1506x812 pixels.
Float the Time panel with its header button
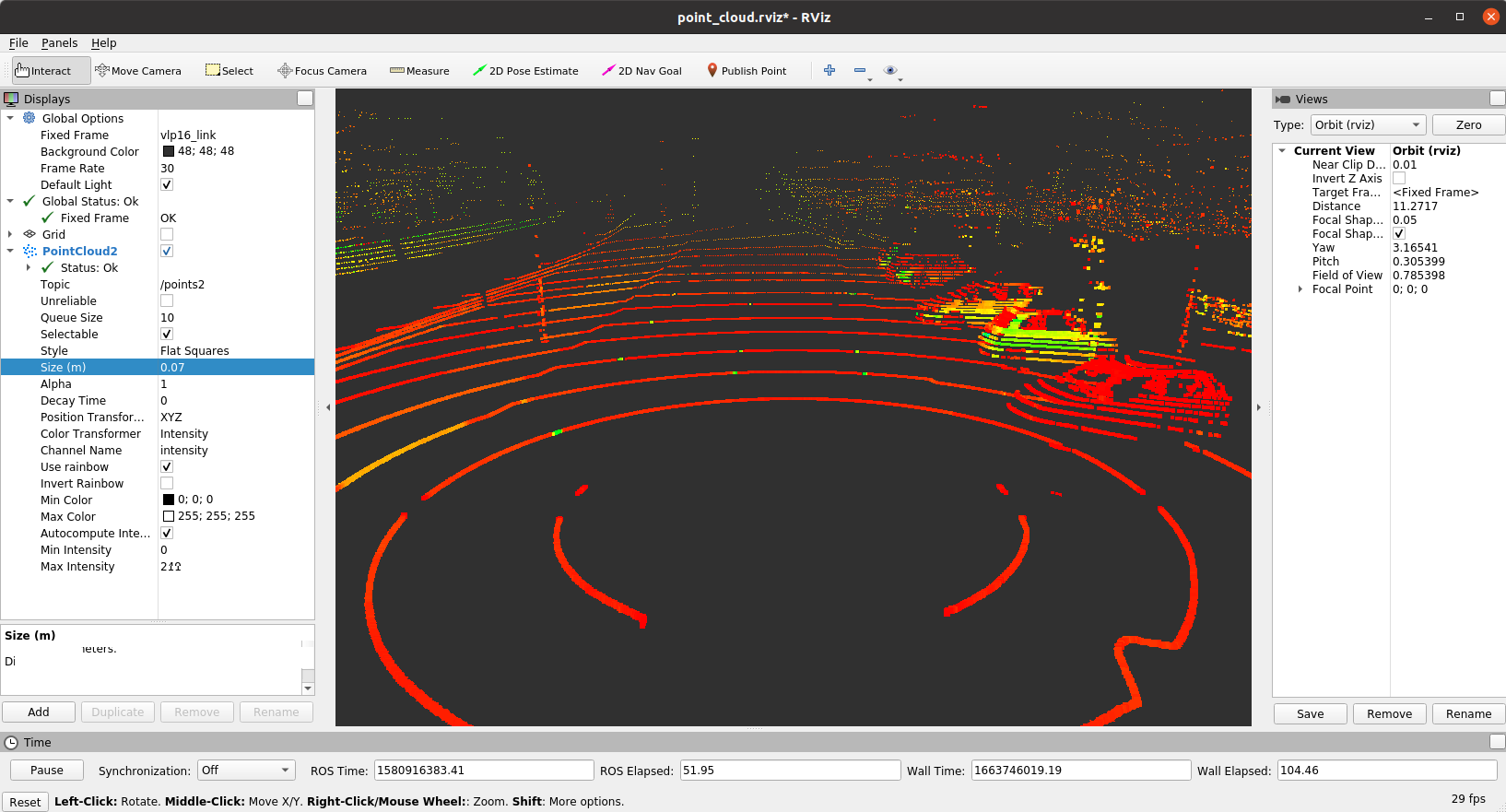(1498, 742)
